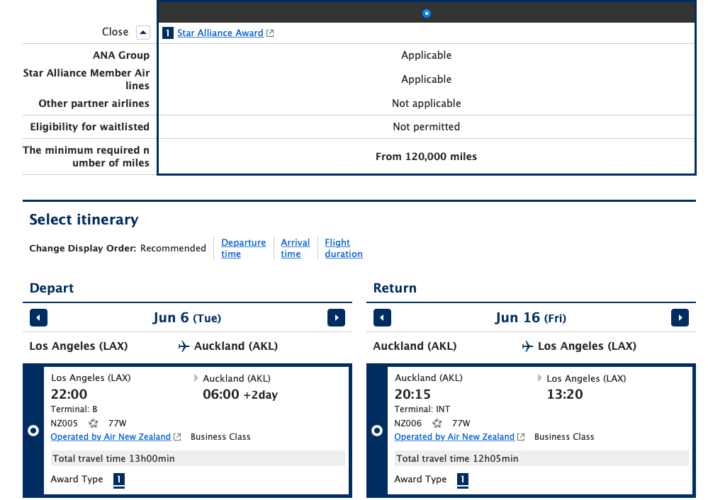Sort itineraries by Arrival time
The height and width of the screenshot is (500, 708).
295,248
